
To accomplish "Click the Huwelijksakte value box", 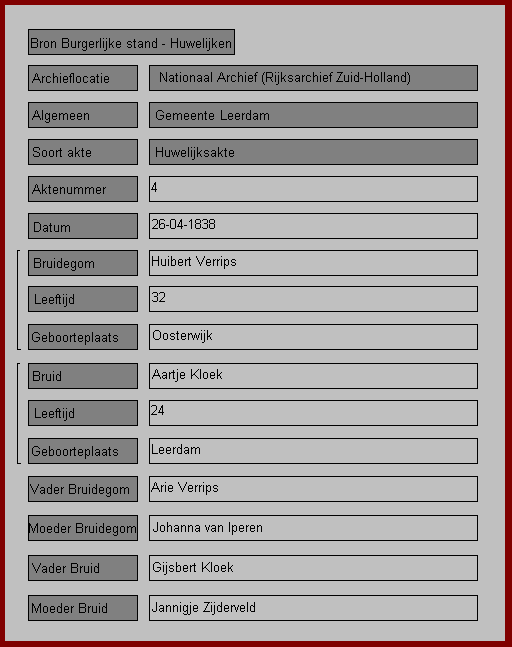I will point(313,152).
